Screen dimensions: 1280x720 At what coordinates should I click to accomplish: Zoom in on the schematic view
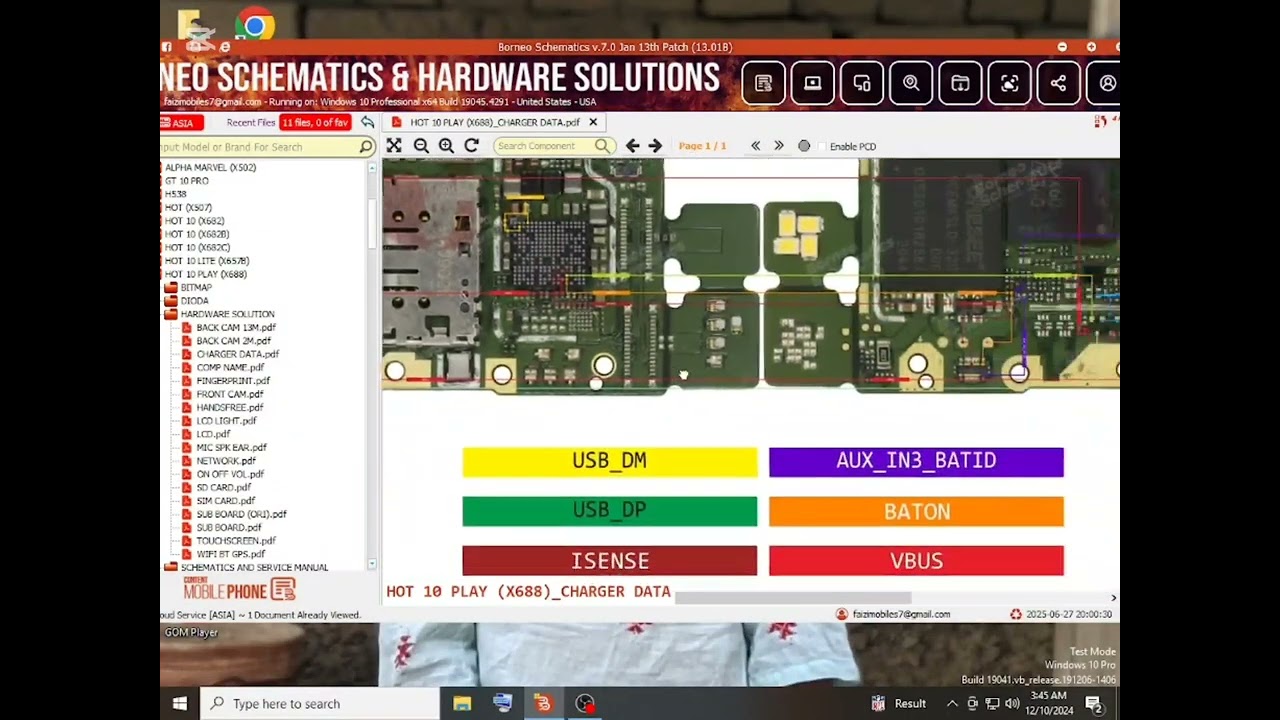coord(446,146)
